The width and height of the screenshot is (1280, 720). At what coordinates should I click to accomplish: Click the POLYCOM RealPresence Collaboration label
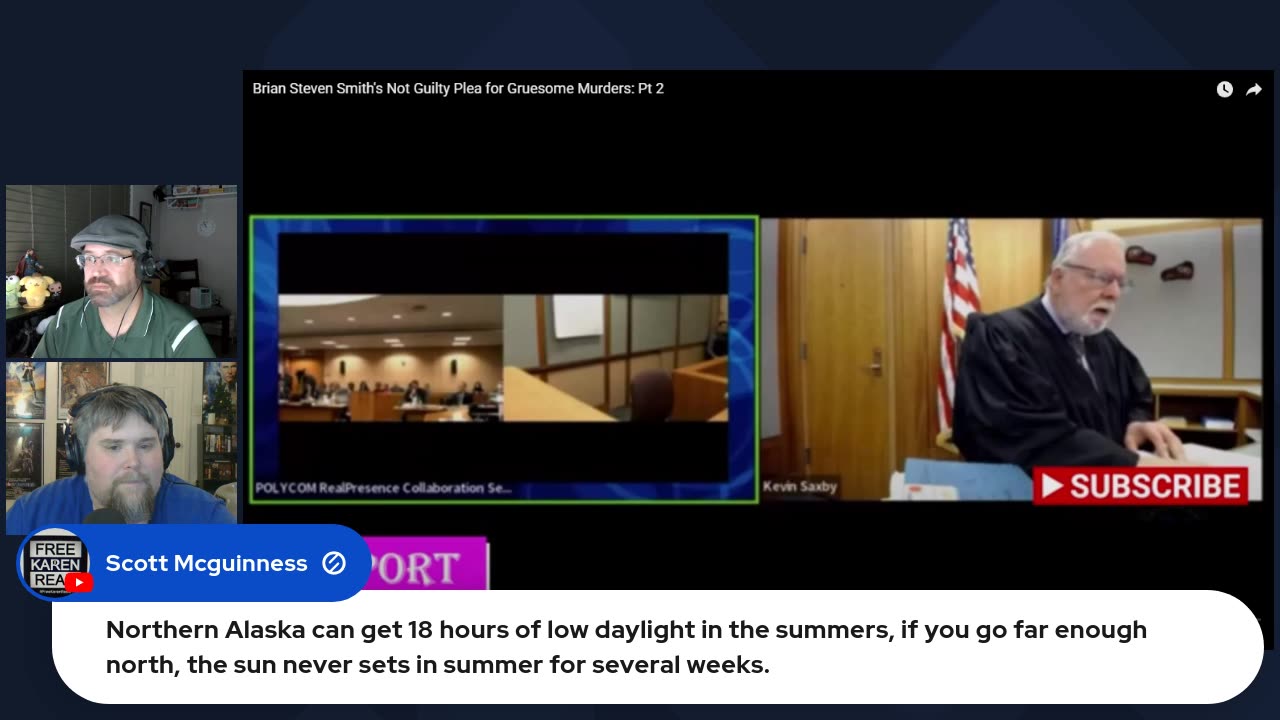(x=383, y=488)
